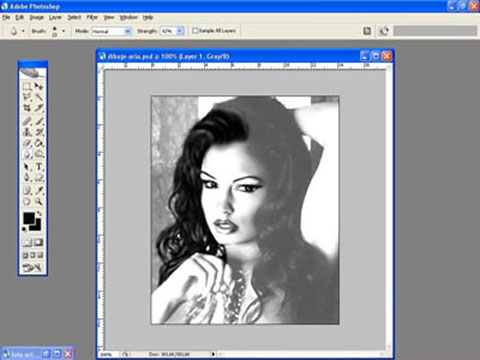480x360 pixels.
Task: Enable the Sample All Layers checkbox
Action: tap(195, 31)
